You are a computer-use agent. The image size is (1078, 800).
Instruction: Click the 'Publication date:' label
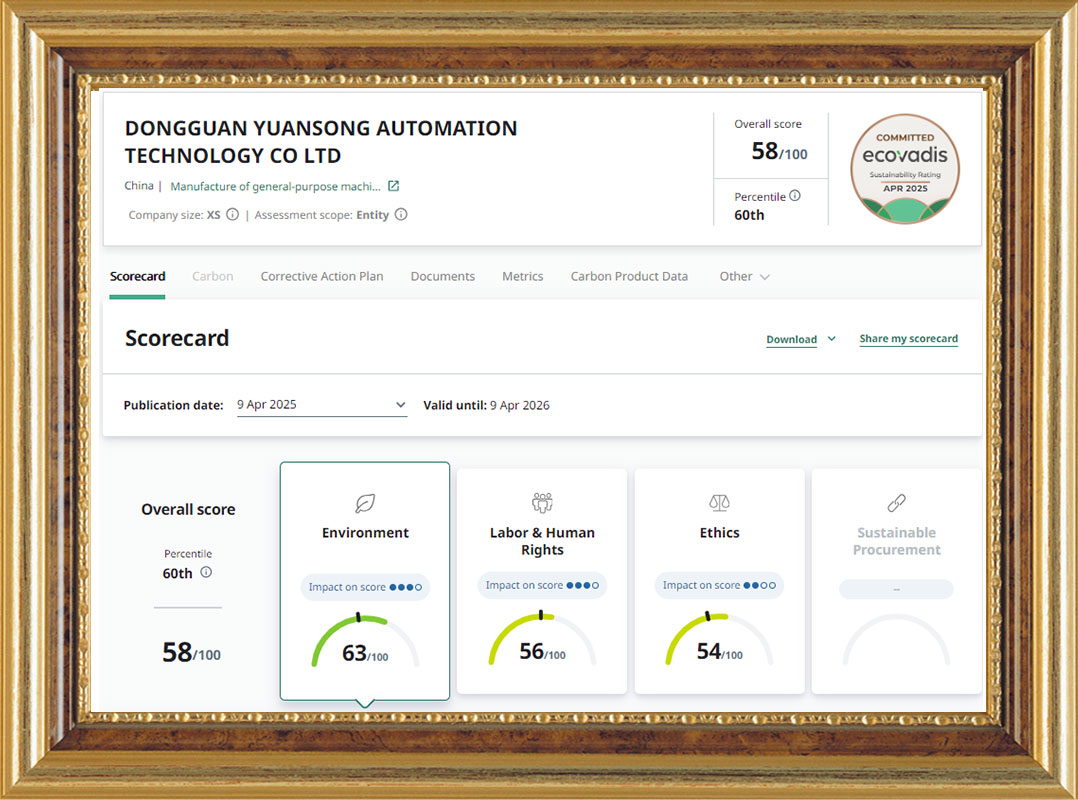click(173, 405)
